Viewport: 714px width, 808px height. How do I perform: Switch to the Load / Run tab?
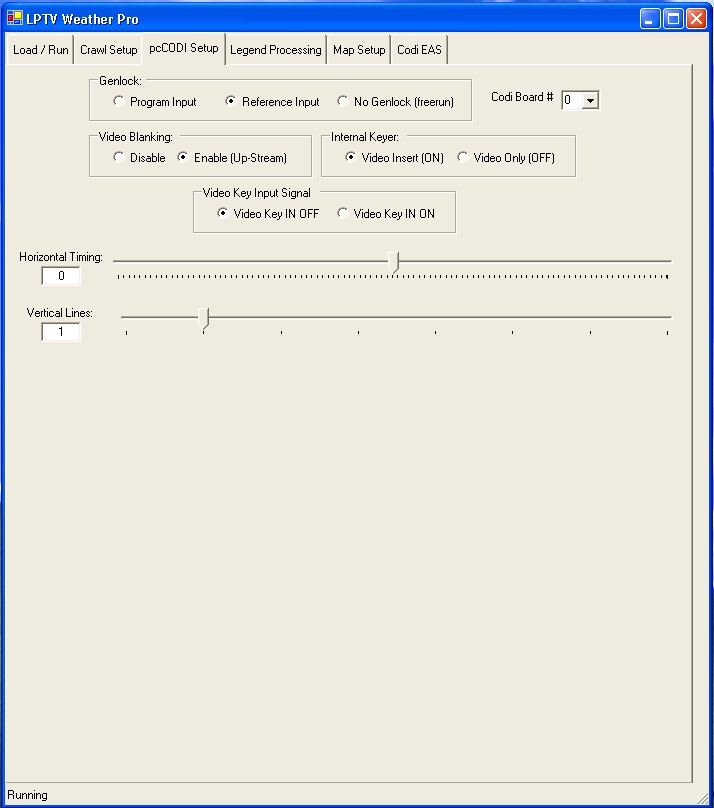point(41,50)
